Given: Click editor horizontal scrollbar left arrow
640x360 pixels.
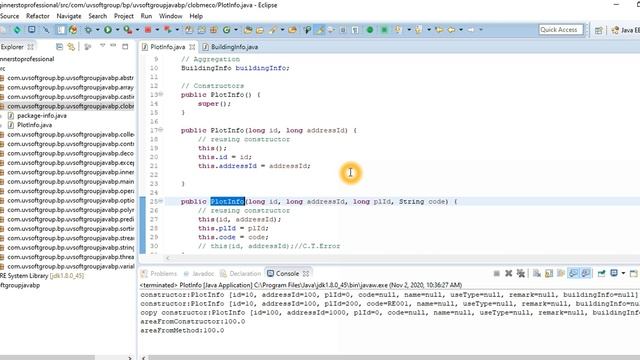Looking at the screenshot, I should [168, 258].
